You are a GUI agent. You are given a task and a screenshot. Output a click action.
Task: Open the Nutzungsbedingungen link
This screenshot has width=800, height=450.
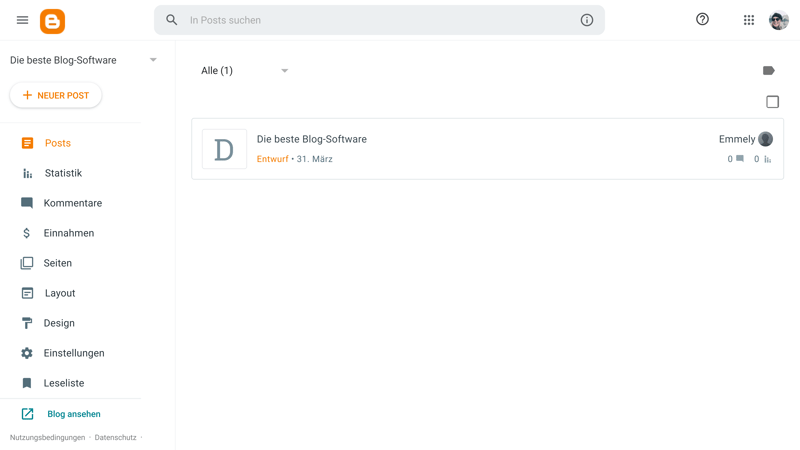click(47, 437)
